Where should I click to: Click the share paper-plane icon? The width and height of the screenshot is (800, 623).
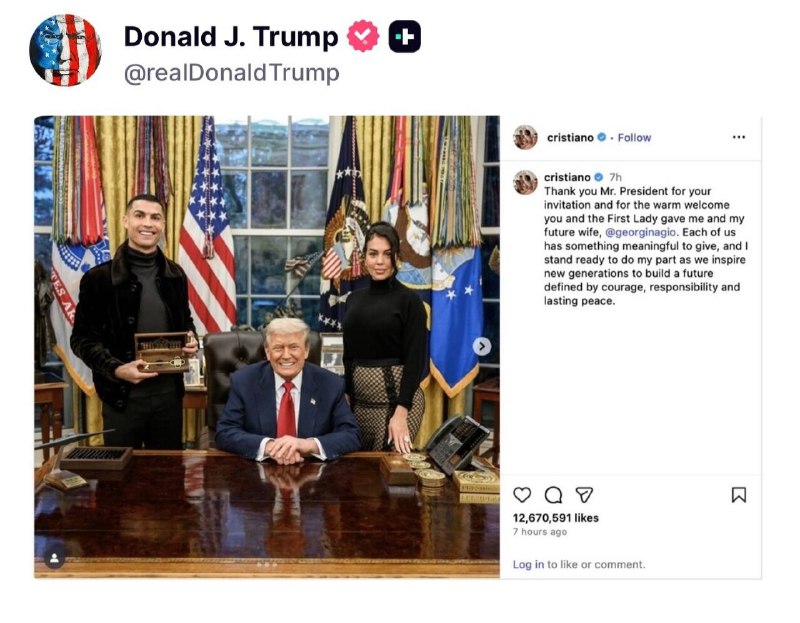tap(584, 494)
